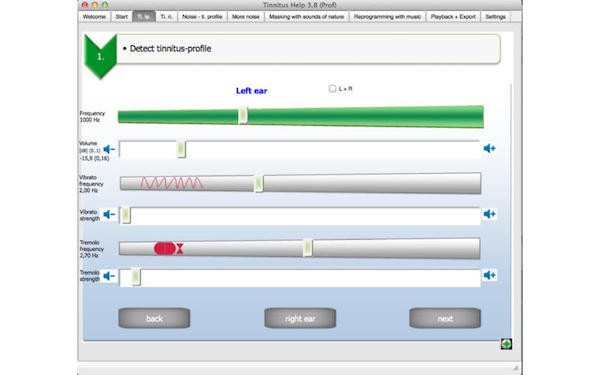
Task: Click the 'Frequency 1000 Hz' label
Action: click(92, 117)
